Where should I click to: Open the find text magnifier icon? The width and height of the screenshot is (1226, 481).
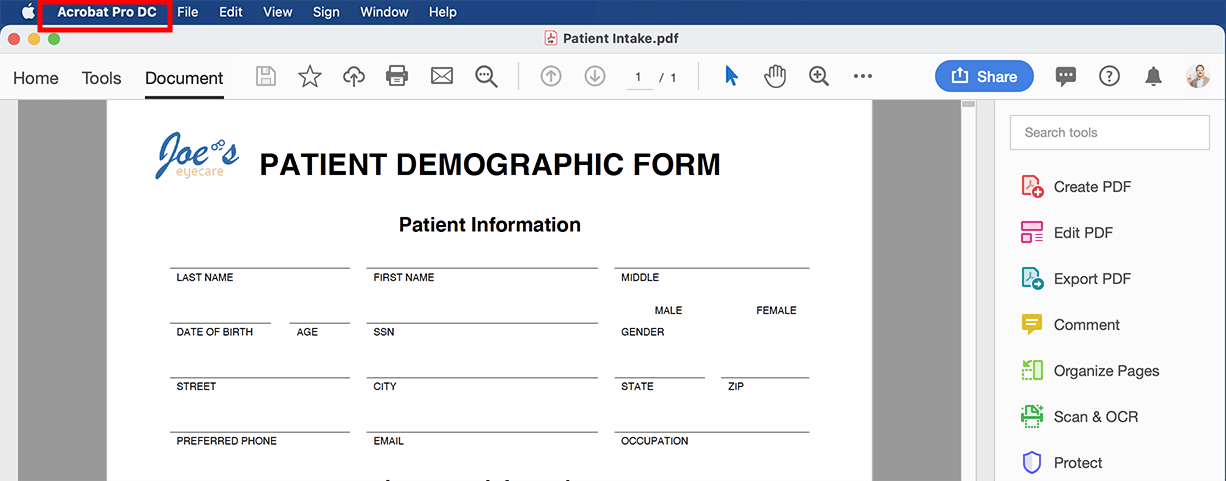tap(487, 77)
